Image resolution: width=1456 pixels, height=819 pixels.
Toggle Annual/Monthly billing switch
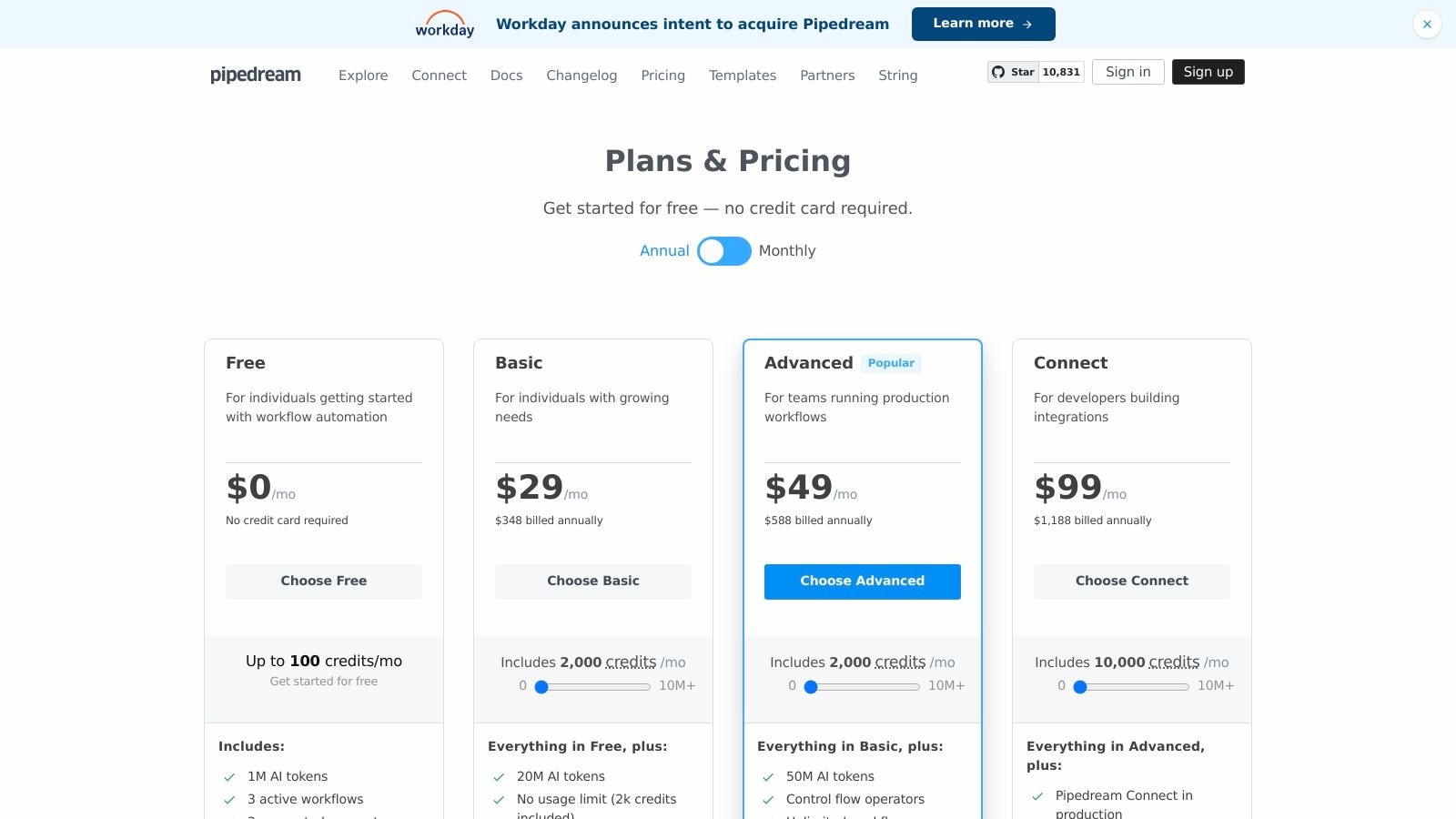click(x=724, y=251)
